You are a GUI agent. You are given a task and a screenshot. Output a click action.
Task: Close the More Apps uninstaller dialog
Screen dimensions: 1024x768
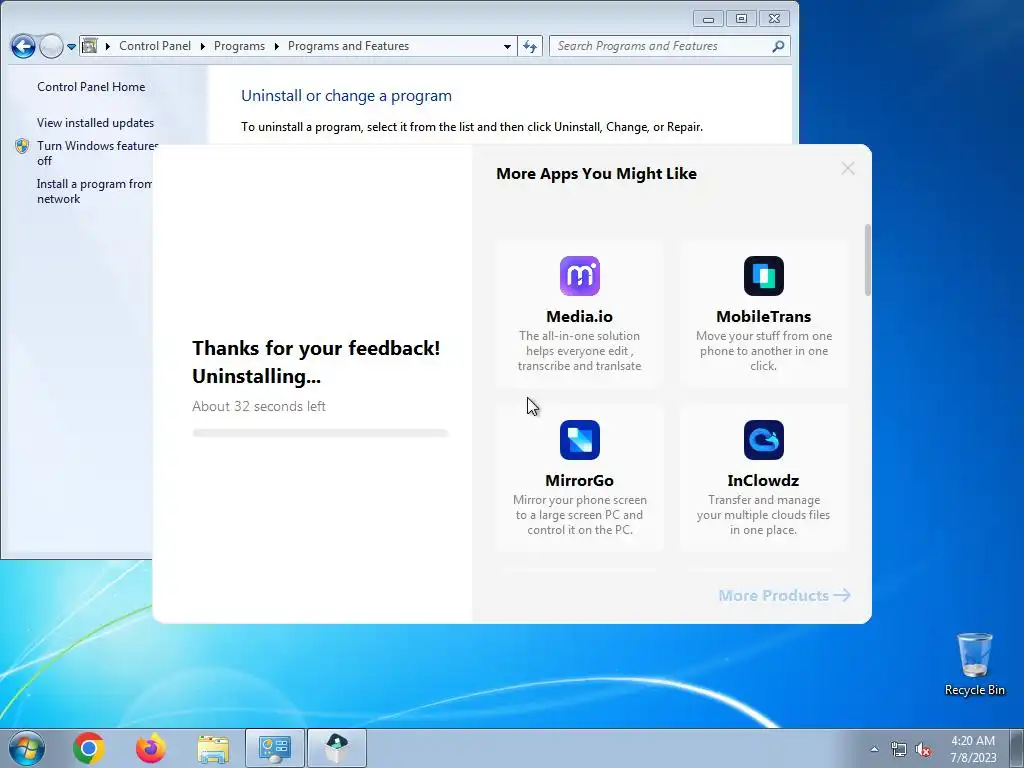pos(848,168)
